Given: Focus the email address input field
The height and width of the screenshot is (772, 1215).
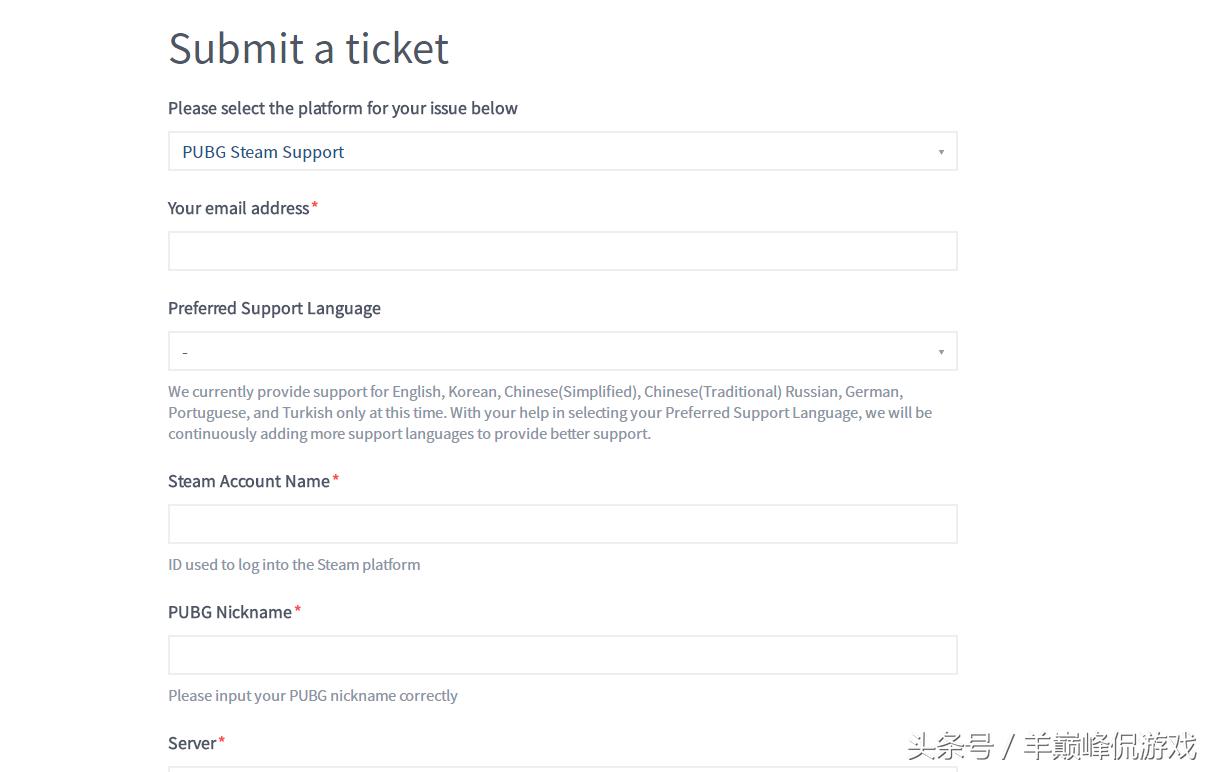Looking at the screenshot, I should (x=562, y=251).
